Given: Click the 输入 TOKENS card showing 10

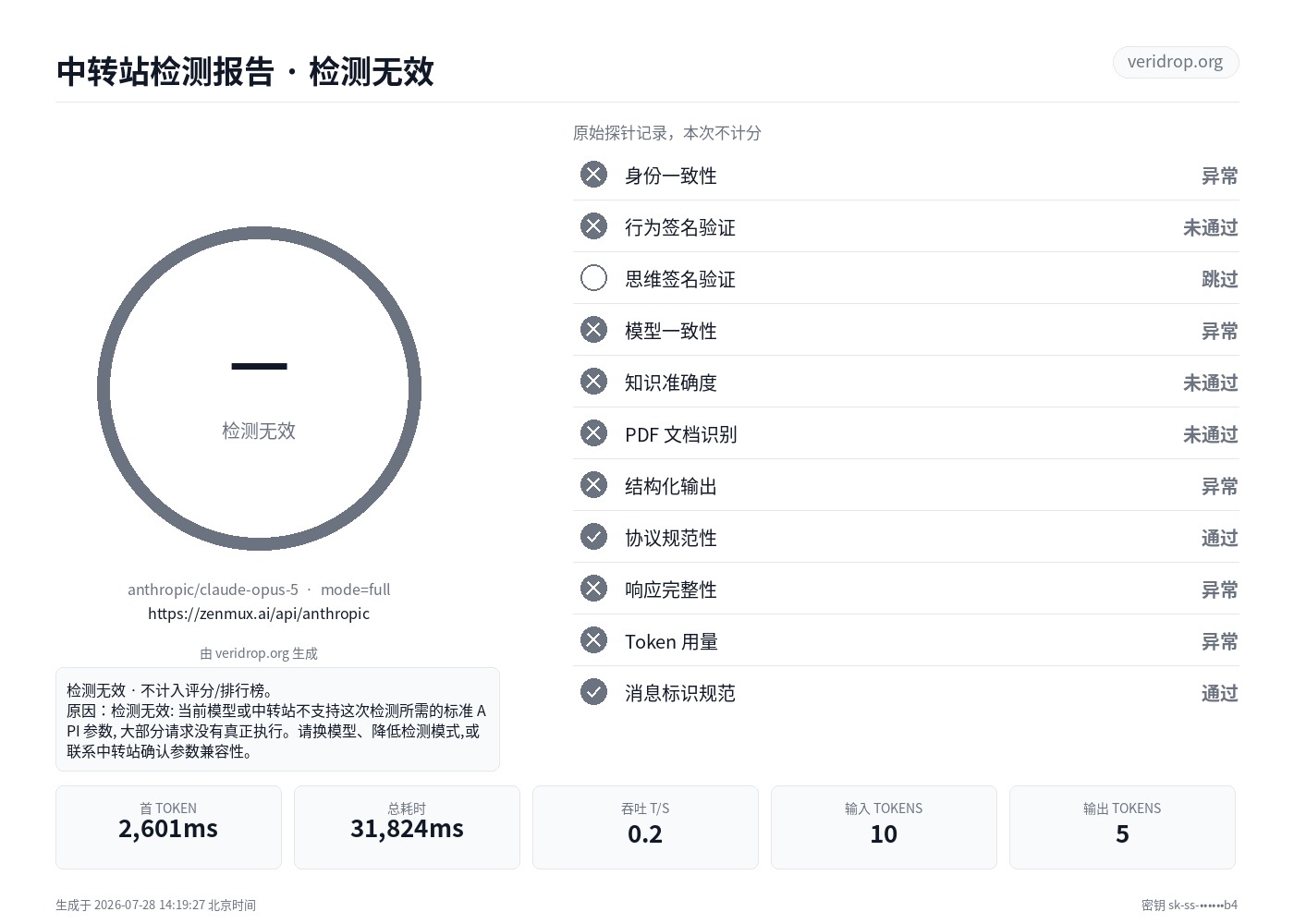Looking at the screenshot, I should click(884, 827).
